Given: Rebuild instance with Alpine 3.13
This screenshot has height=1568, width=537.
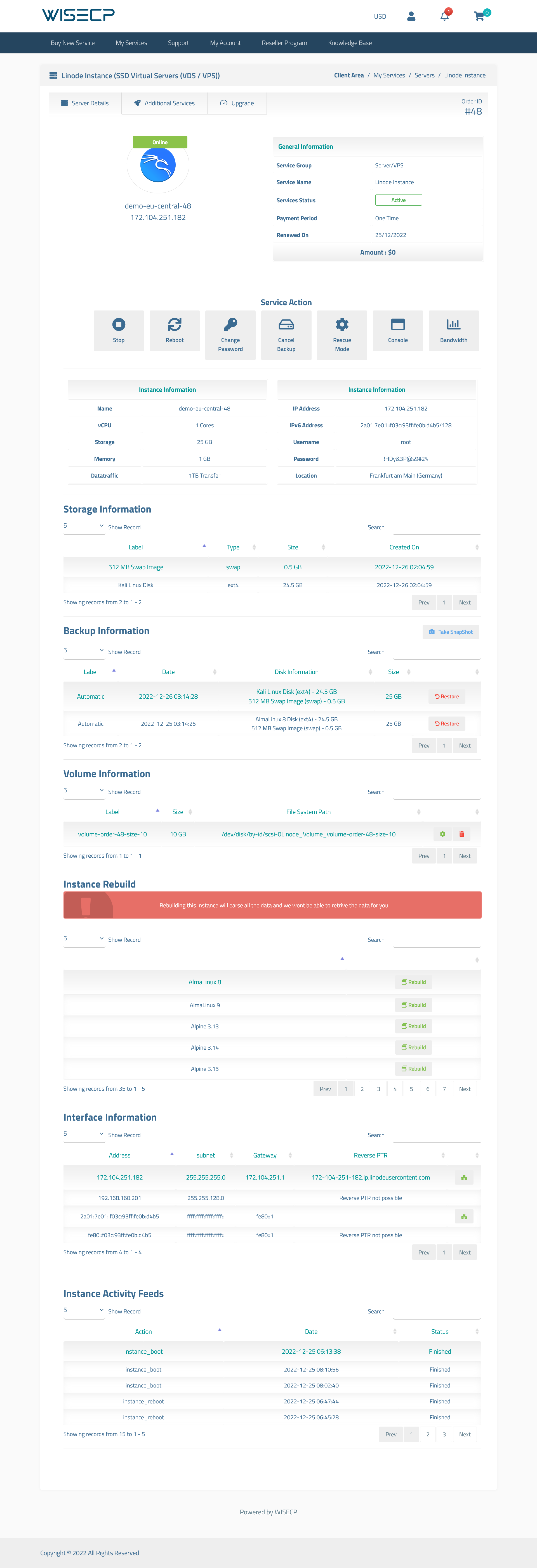Looking at the screenshot, I should point(414,1026).
